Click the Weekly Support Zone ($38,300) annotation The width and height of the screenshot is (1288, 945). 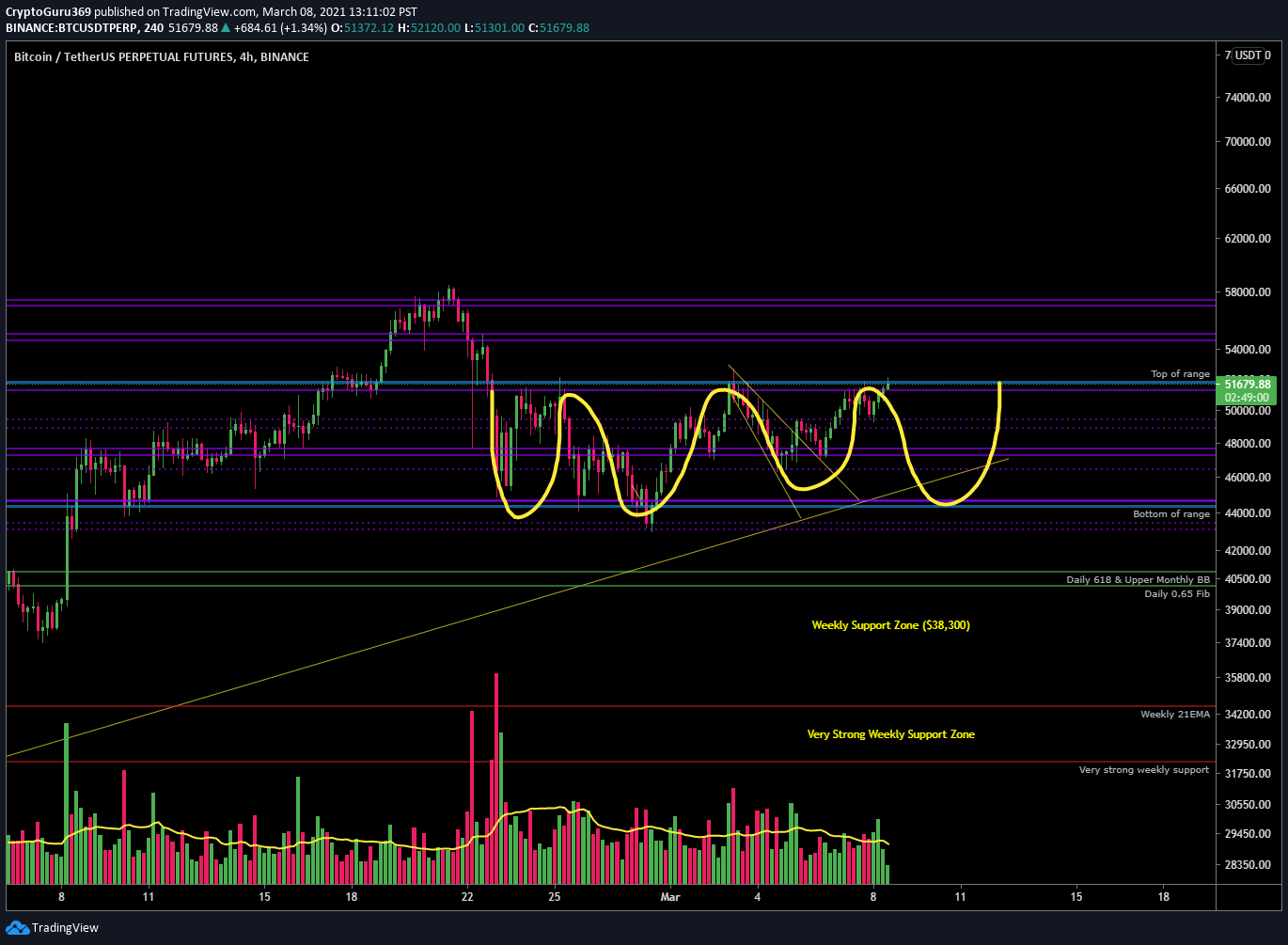[x=890, y=625]
